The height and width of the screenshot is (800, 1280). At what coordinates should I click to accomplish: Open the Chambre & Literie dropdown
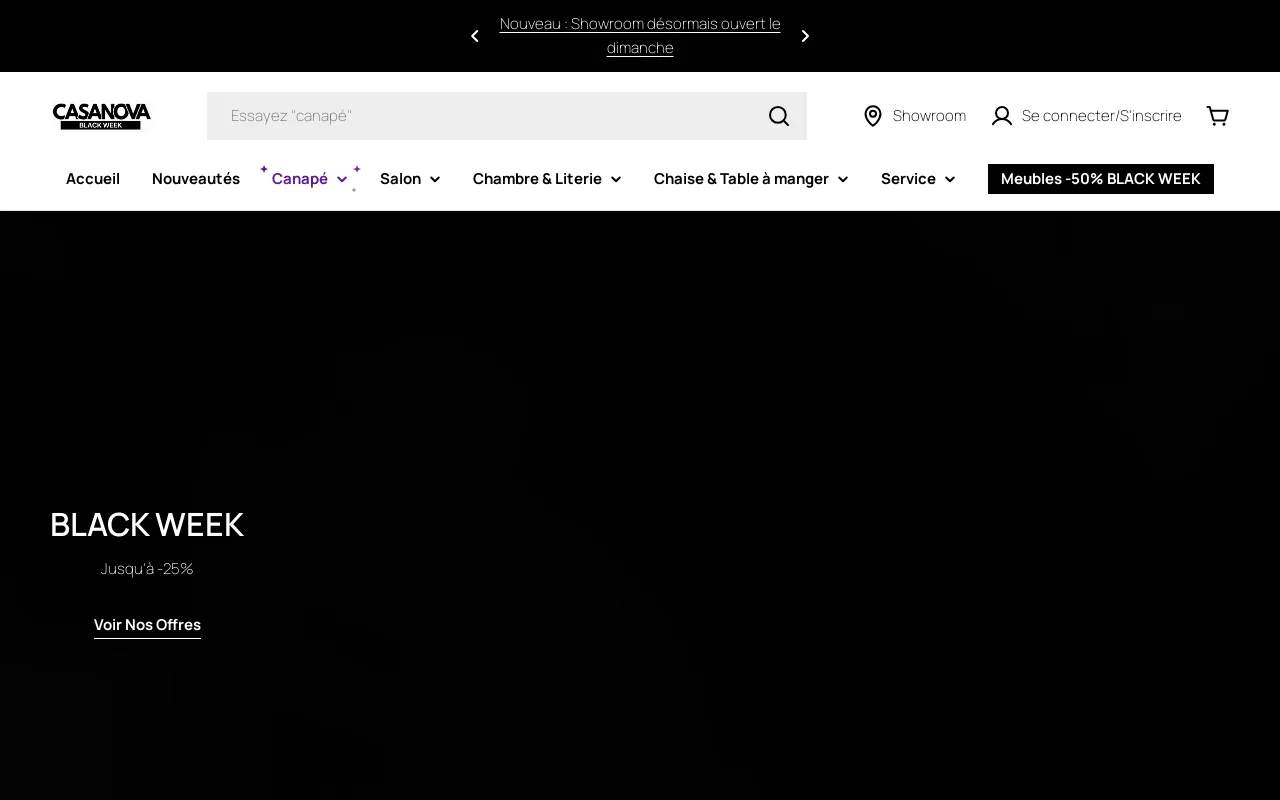coord(546,179)
